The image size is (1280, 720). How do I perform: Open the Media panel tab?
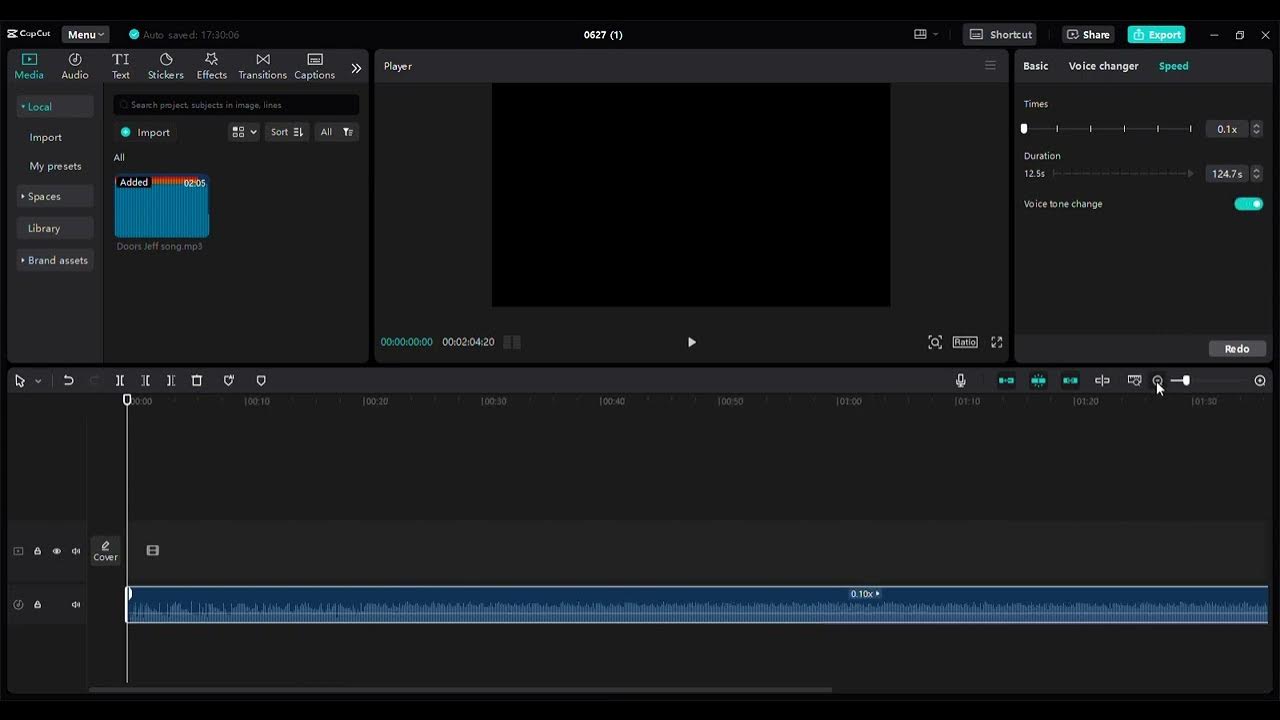(x=29, y=66)
